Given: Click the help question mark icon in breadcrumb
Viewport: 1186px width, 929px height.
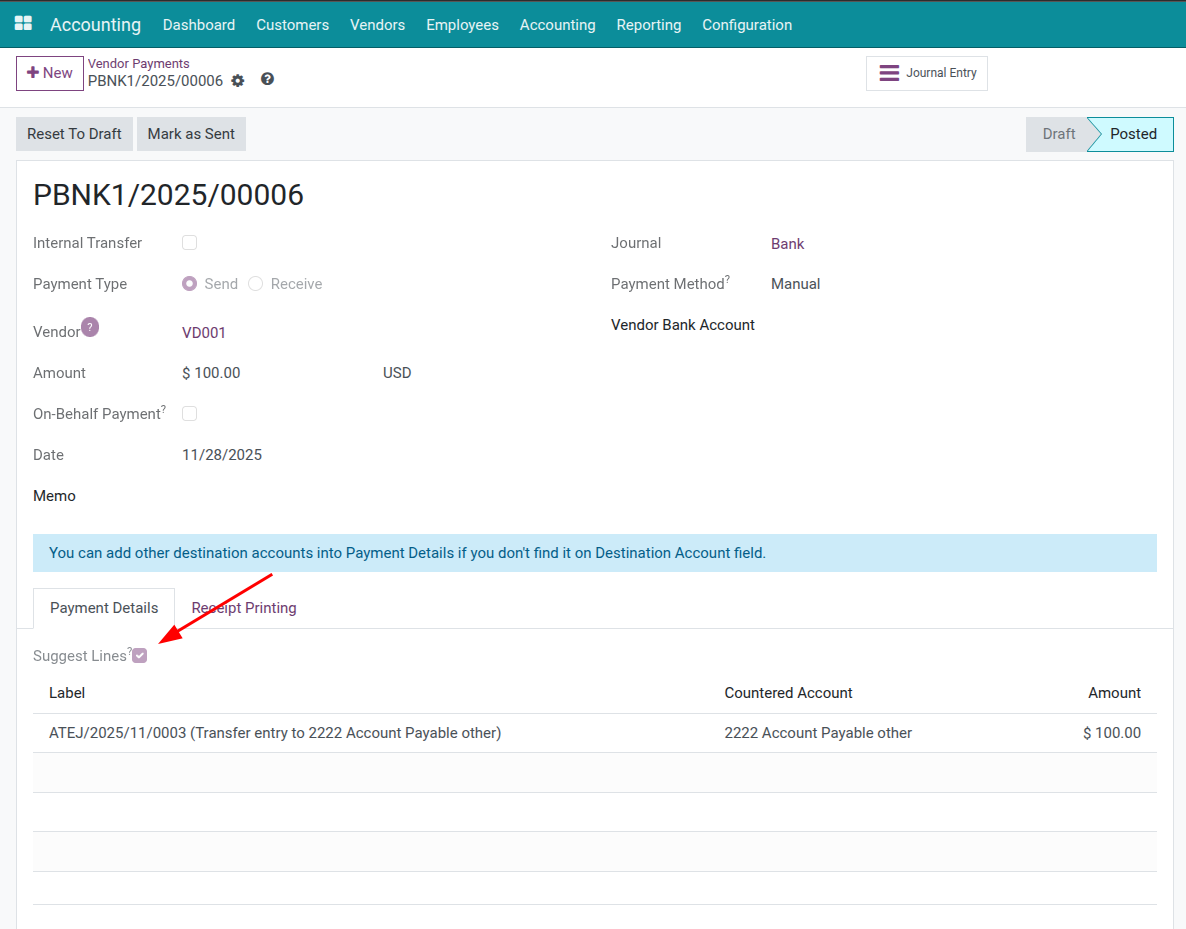Looking at the screenshot, I should [x=267, y=79].
